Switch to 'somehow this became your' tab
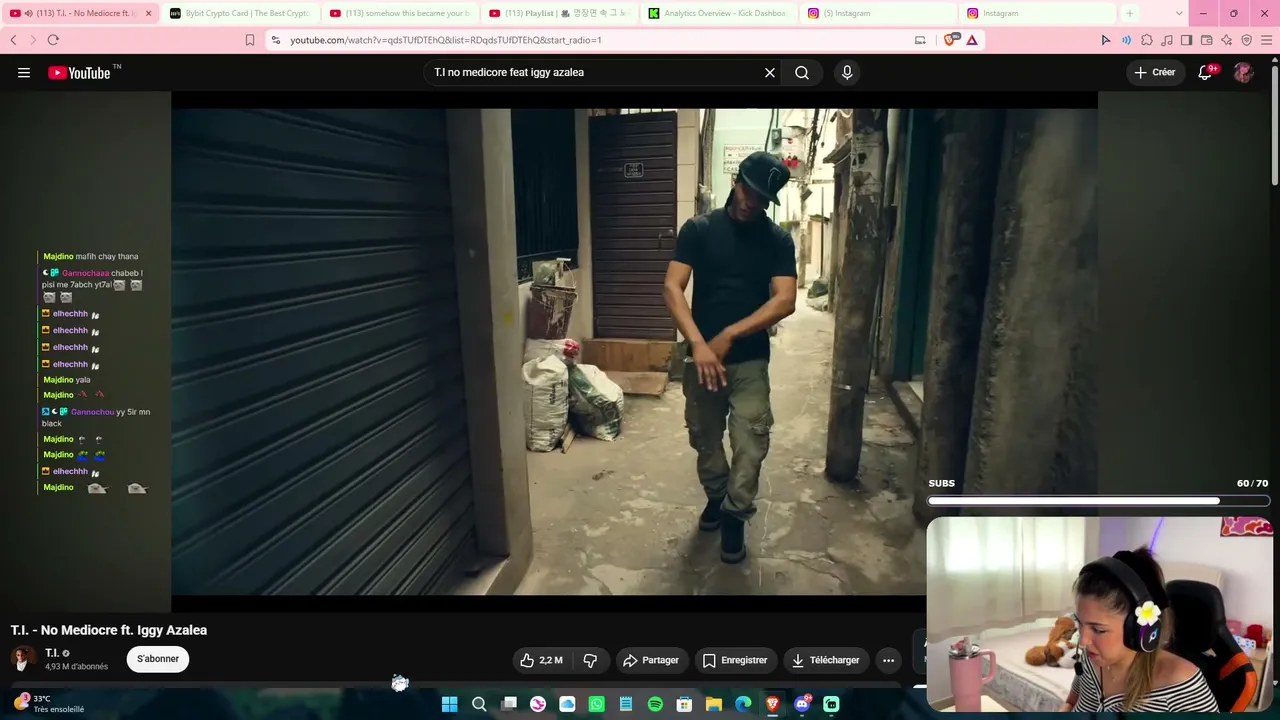The width and height of the screenshot is (1280, 720). [400, 13]
